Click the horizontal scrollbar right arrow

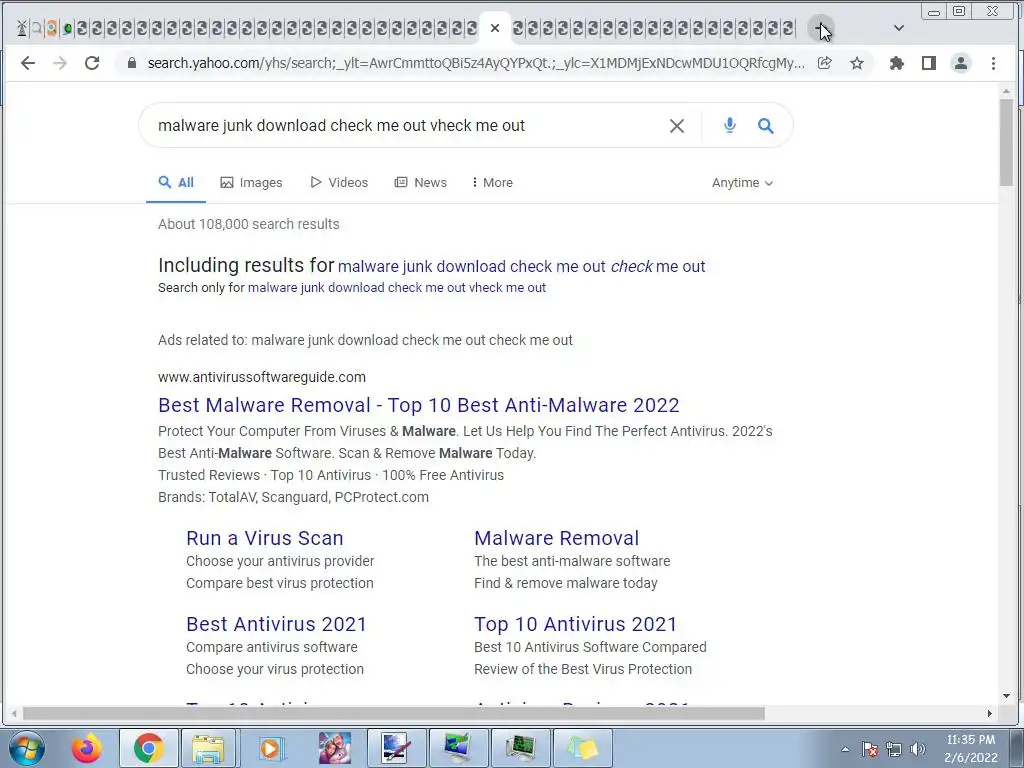click(x=989, y=713)
